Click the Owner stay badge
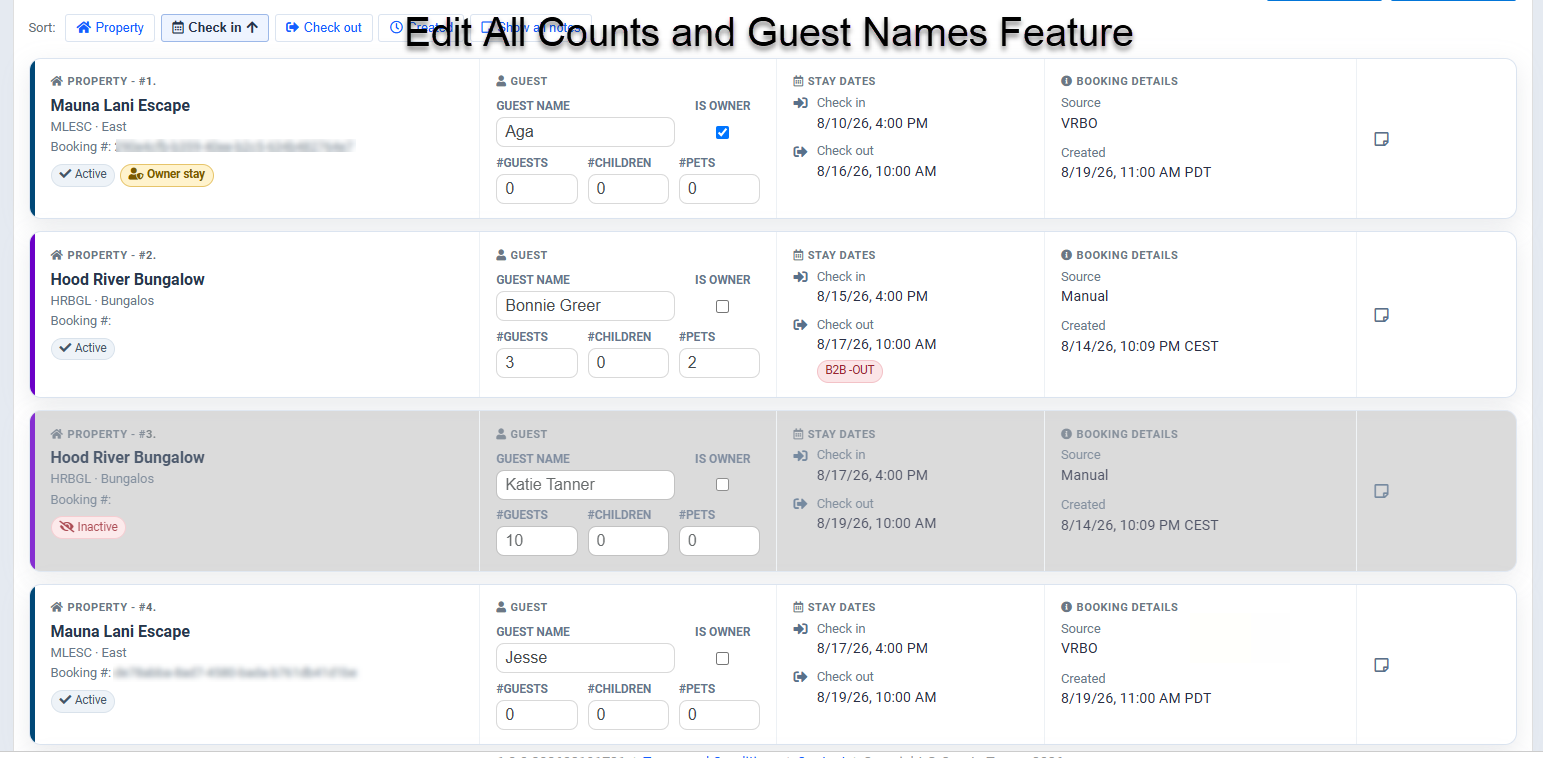Screen dimensions: 1543x758 pos(167,174)
